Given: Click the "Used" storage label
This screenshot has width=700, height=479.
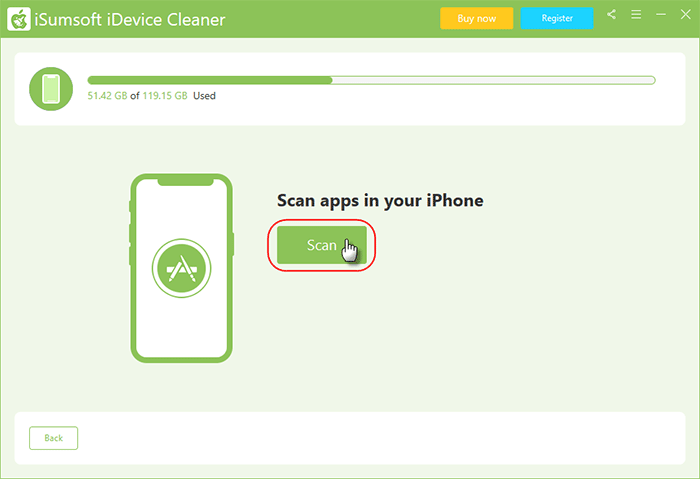Looking at the screenshot, I should click(x=204, y=96).
